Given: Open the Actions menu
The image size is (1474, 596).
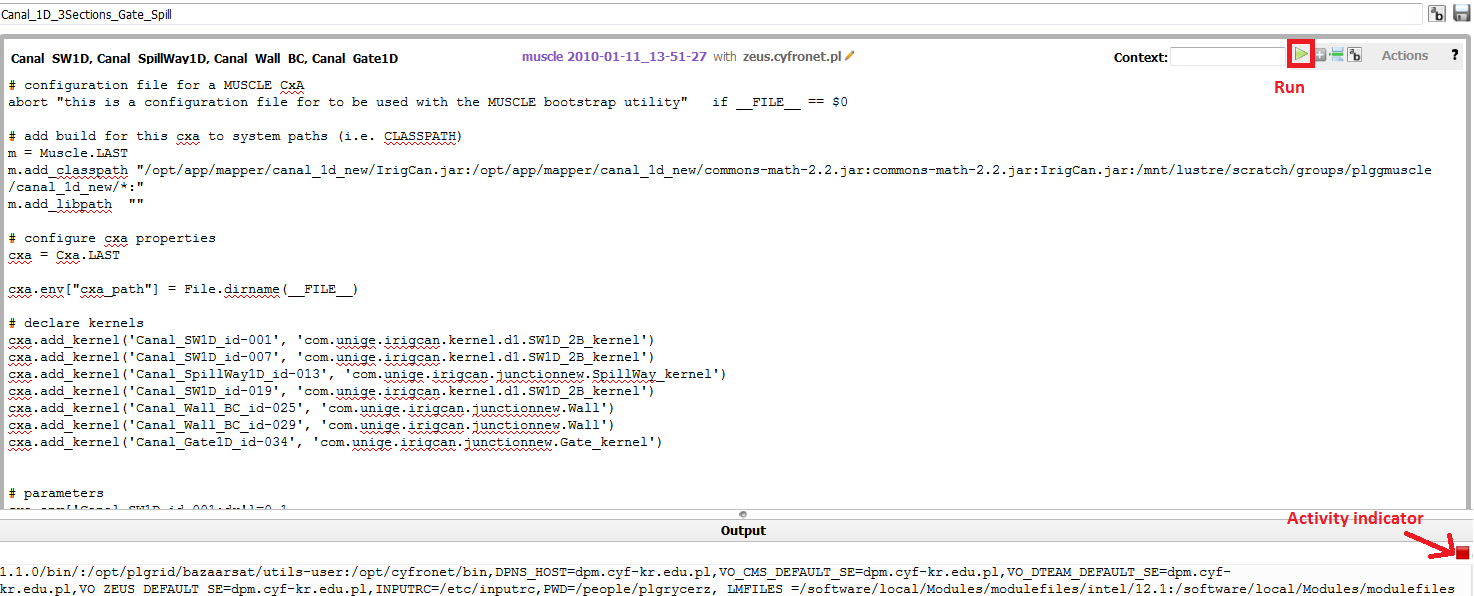Looking at the screenshot, I should (1404, 56).
